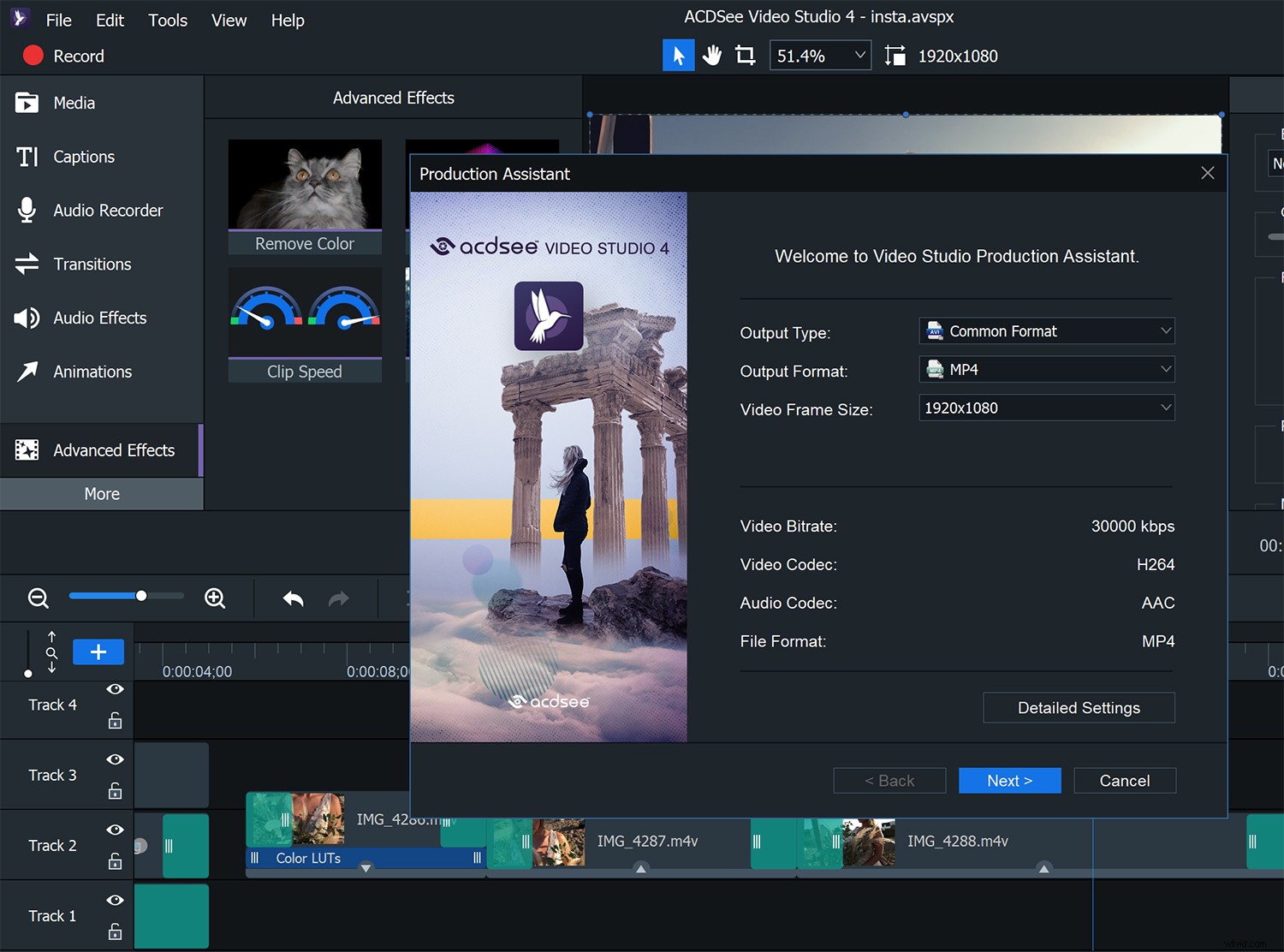Open the Audio Recorder
Screen dimensions: 1284x952
[x=108, y=210]
